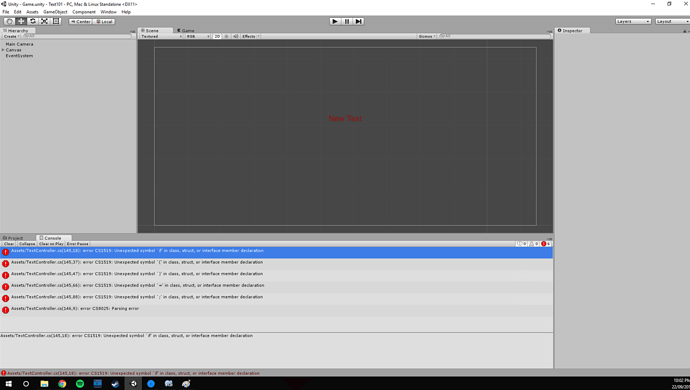Select the Rotate tool
This screenshot has height=390, width=690.
[x=33, y=21]
